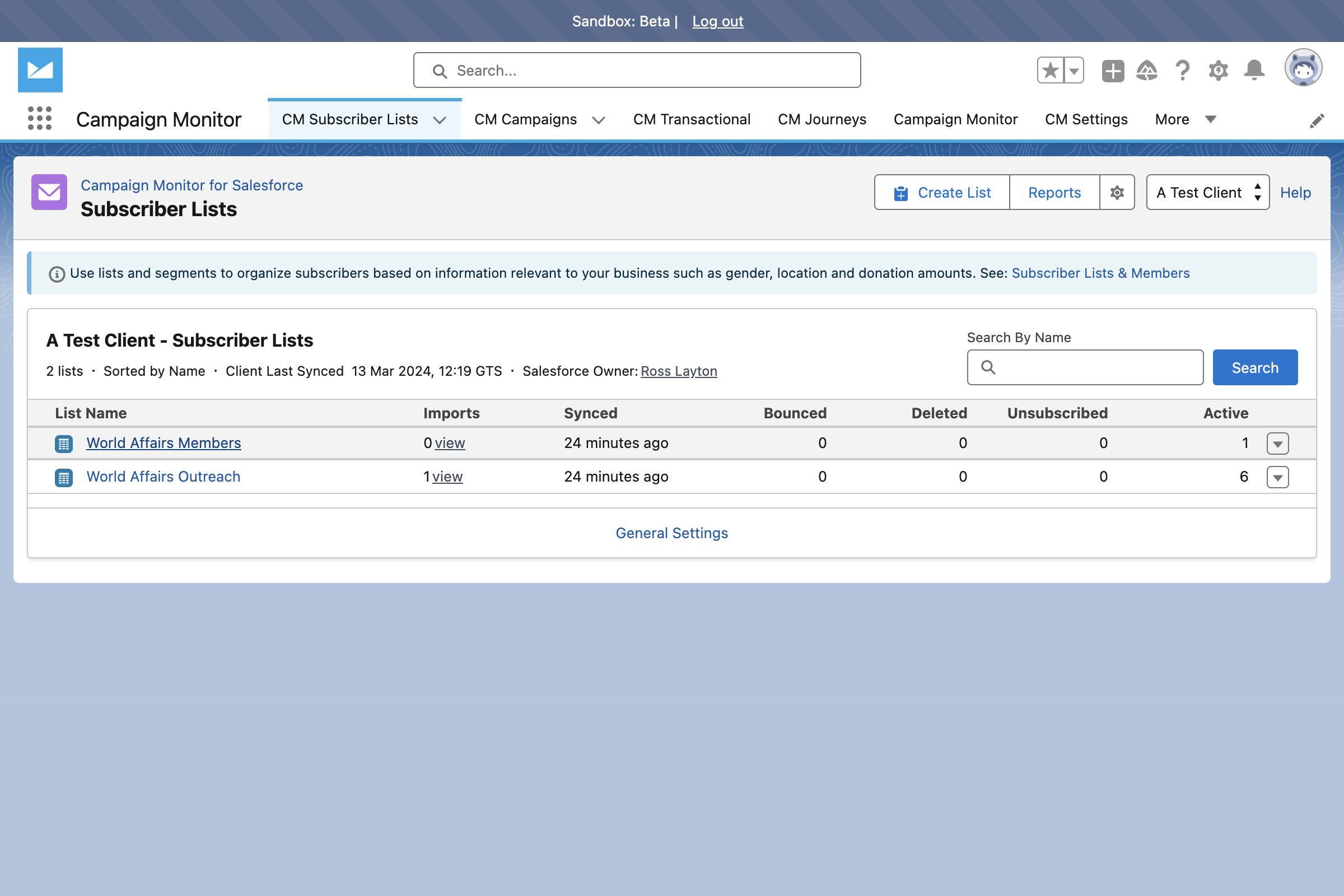The width and height of the screenshot is (1344, 896).
Task: Open the Trailhead guidance icon
Action: pyautogui.click(x=1147, y=71)
